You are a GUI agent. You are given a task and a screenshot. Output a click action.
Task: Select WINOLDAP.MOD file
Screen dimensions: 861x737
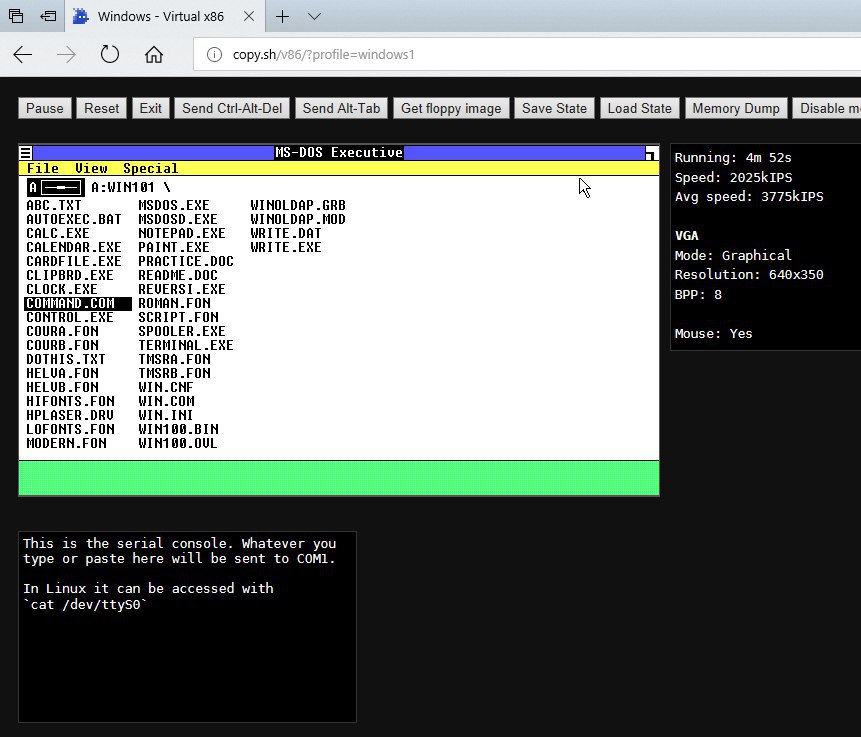pos(298,219)
